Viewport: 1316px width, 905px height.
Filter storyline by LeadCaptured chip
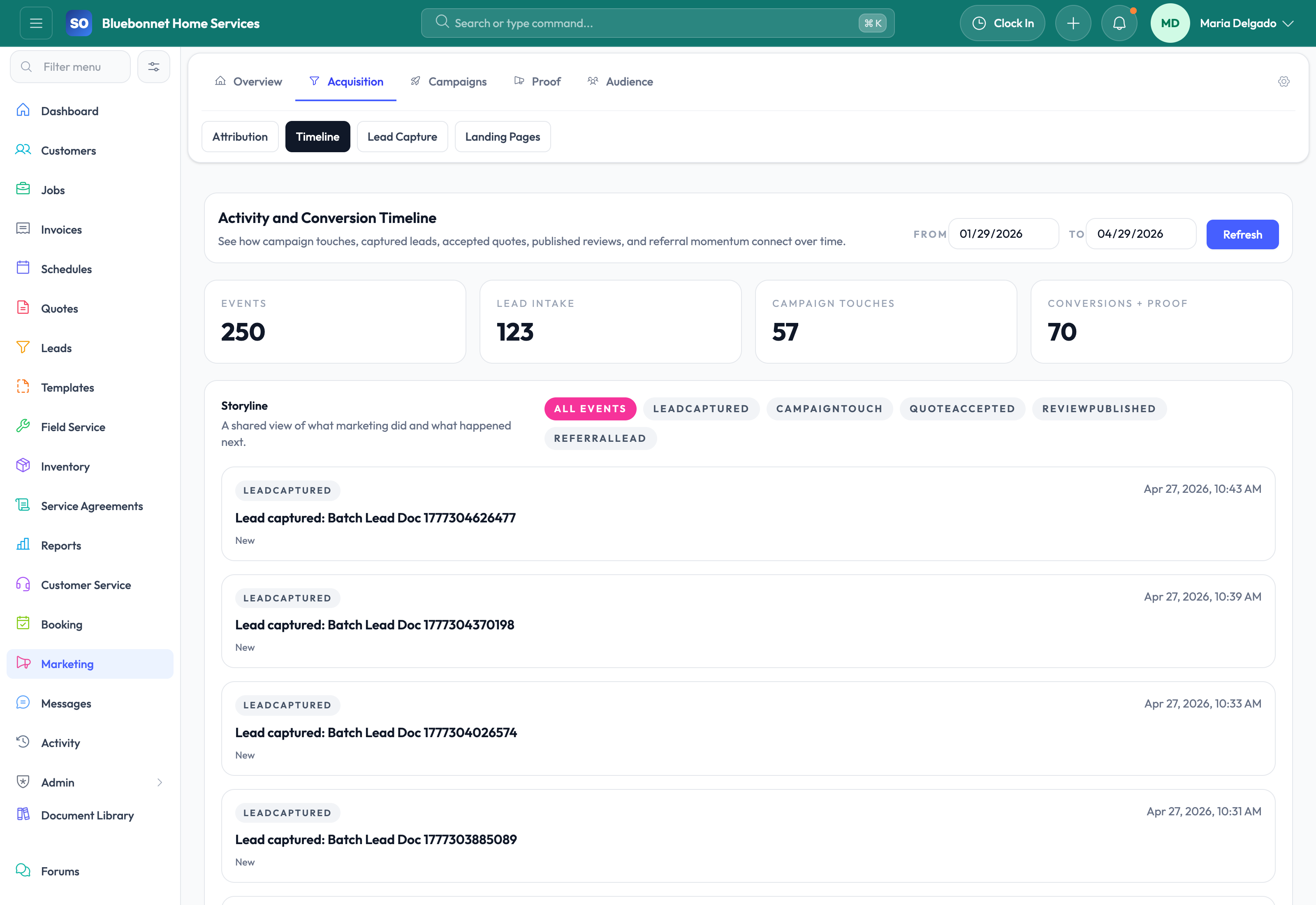(x=701, y=409)
